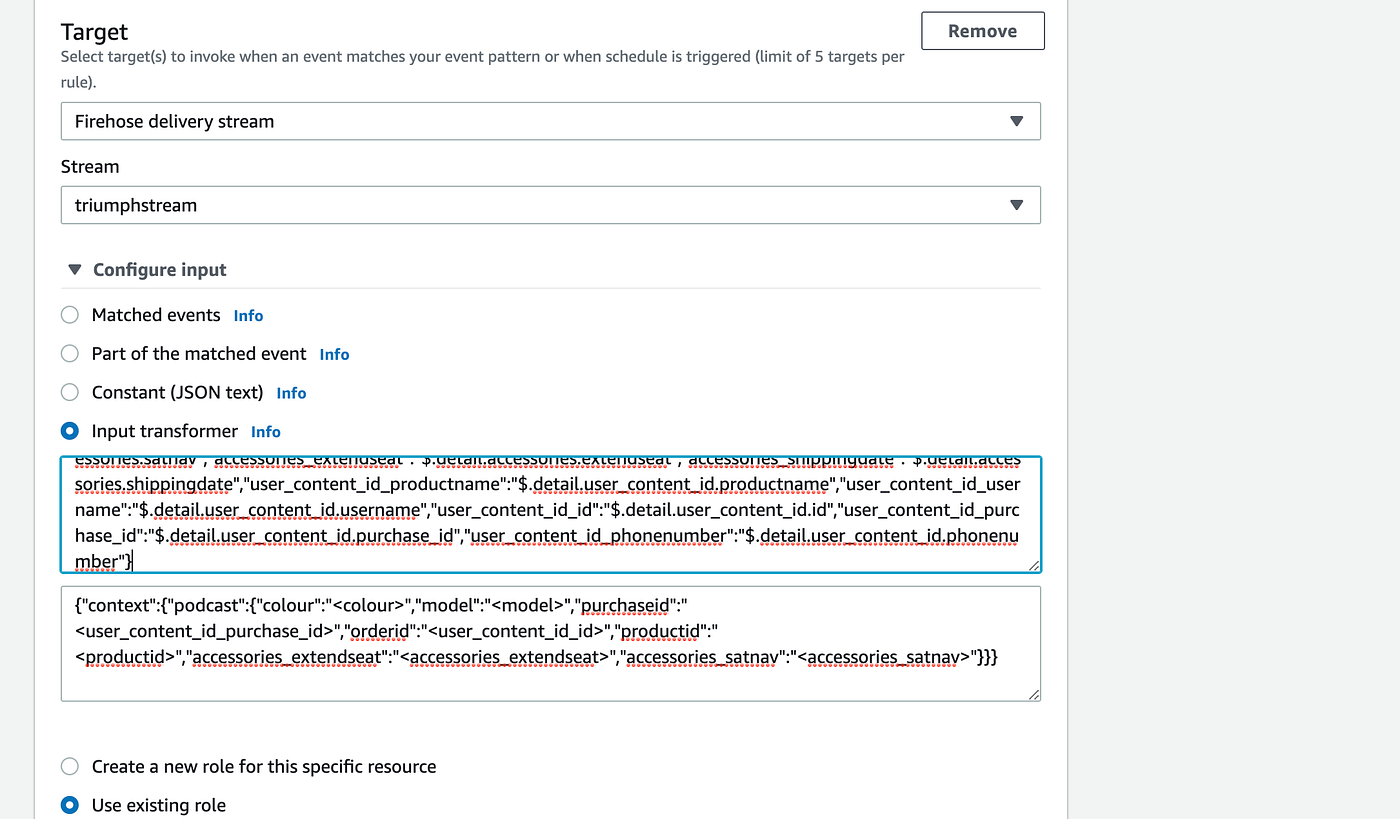Open Info link next to Matched events
Image resolution: width=1400 pixels, height=819 pixels.
248,314
